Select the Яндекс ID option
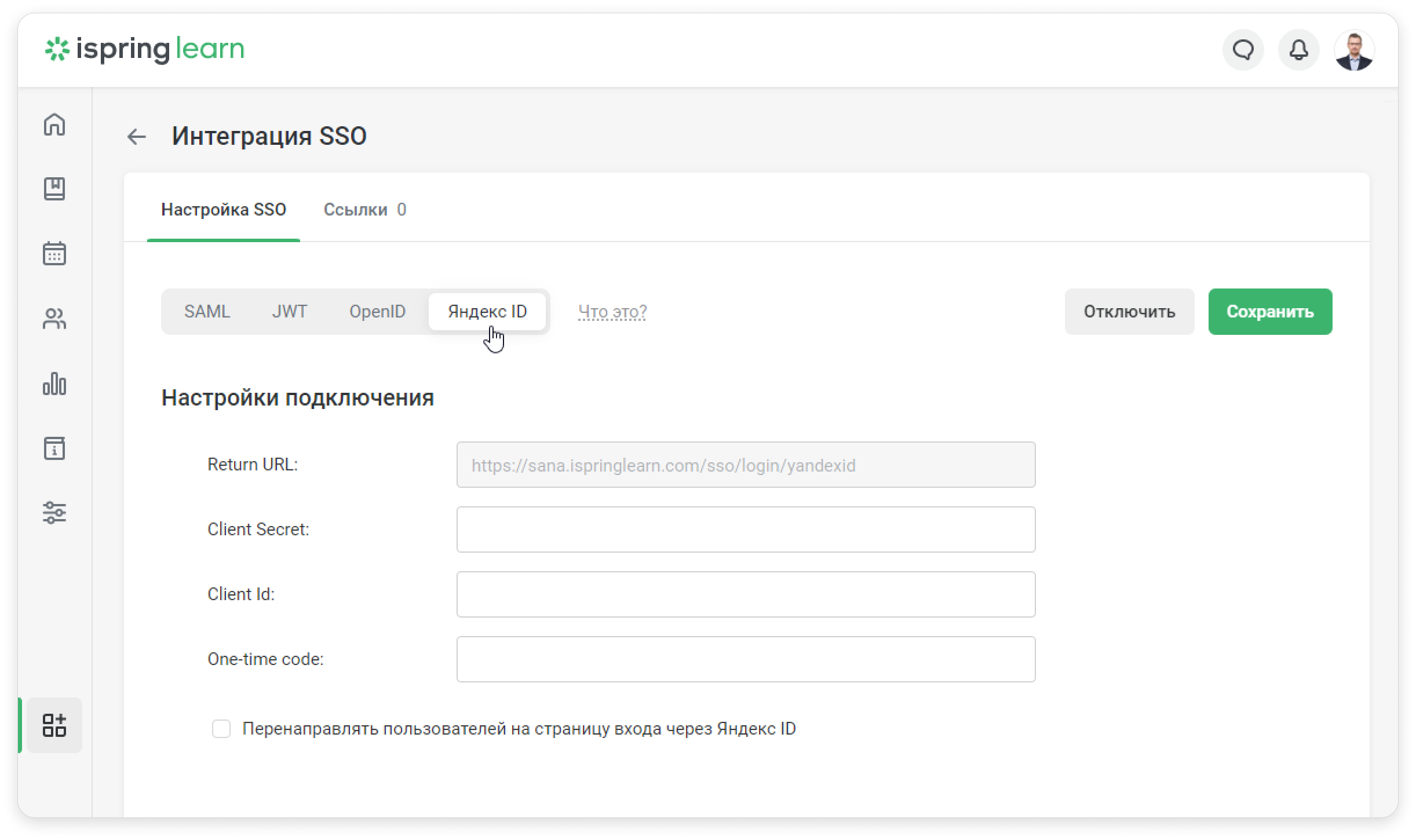1416x840 pixels. click(487, 312)
